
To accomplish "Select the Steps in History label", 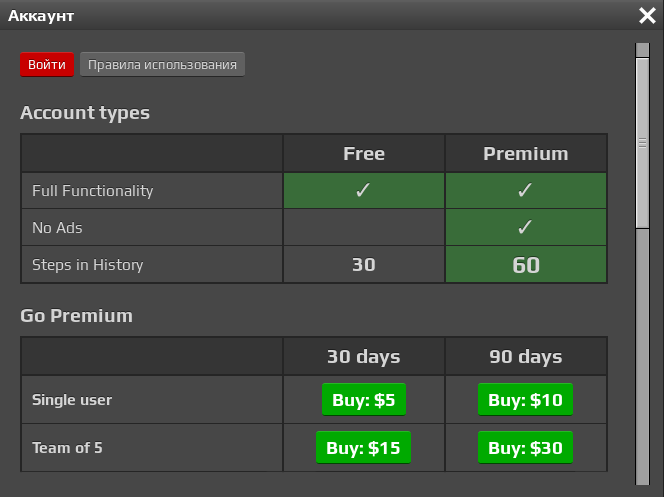I will tap(88, 265).
